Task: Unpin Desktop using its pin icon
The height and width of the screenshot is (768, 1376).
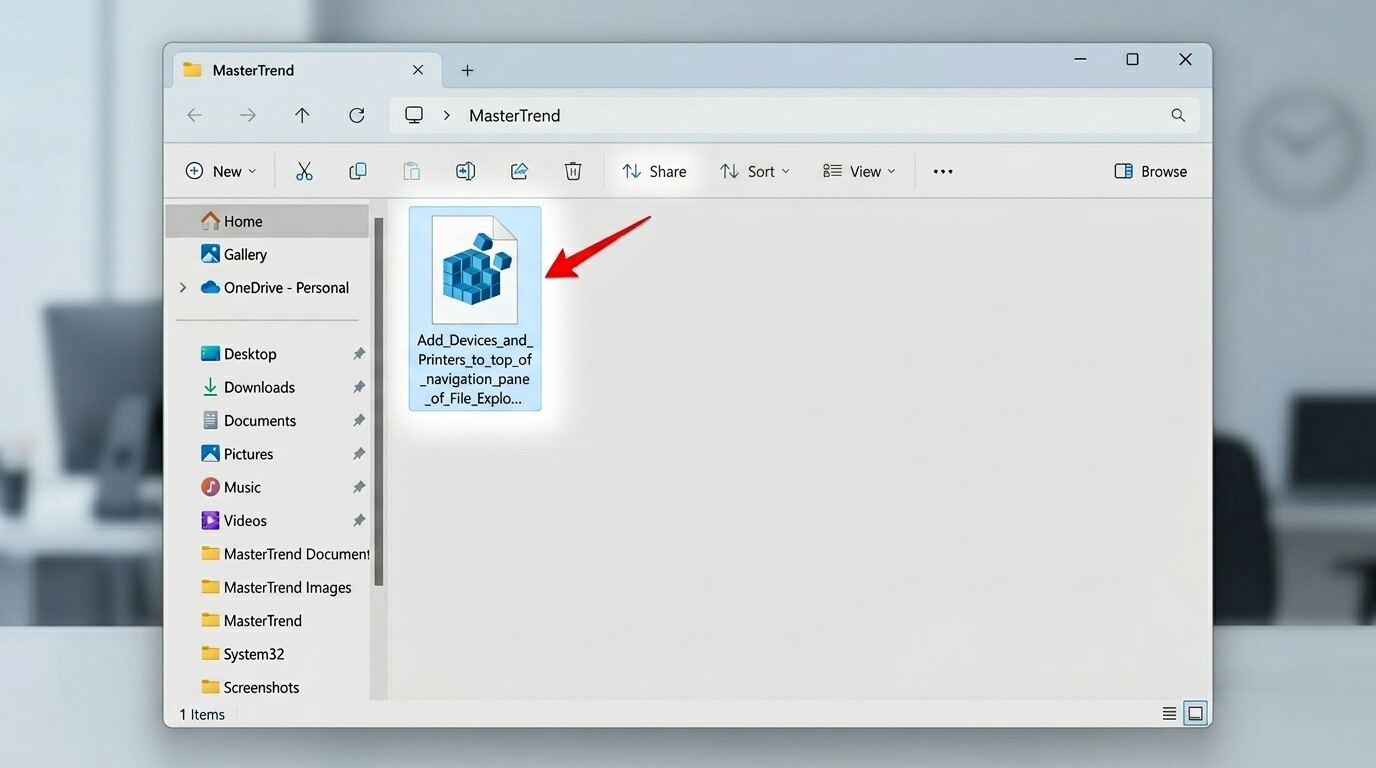Action: [x=359, y=354]
